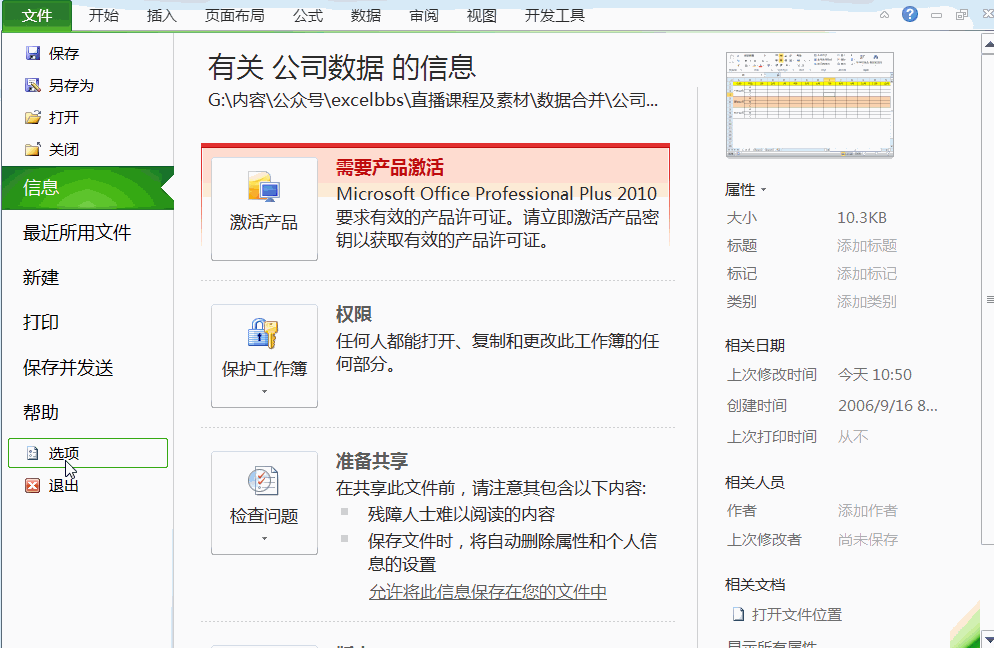This screenshot has height=648, width=994.
Task: Open file location (打开文件位置)
Action: pos(787,614)
